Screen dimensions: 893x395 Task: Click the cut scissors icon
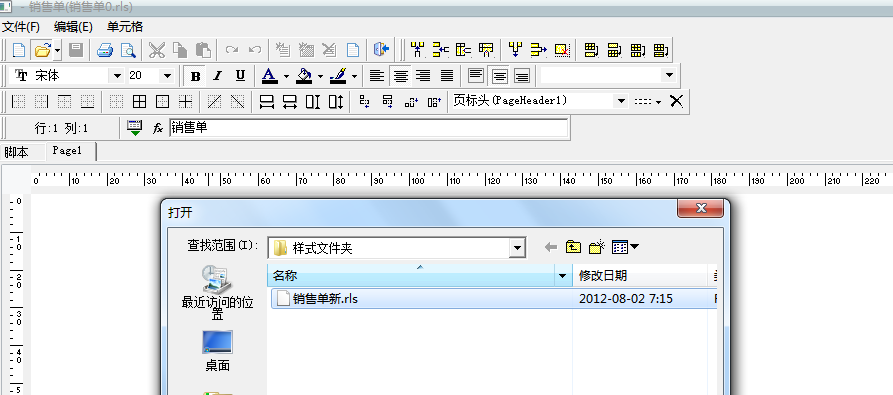[157, 50]
